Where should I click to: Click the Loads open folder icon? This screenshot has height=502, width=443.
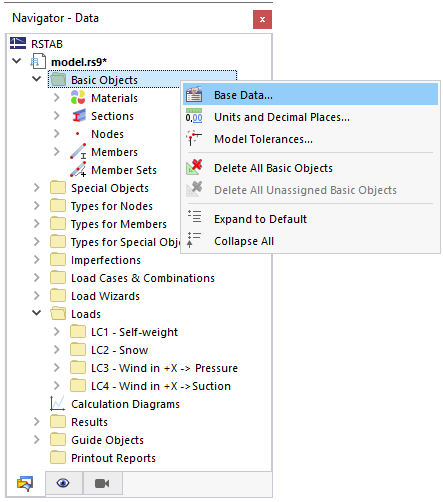(58, 314)
